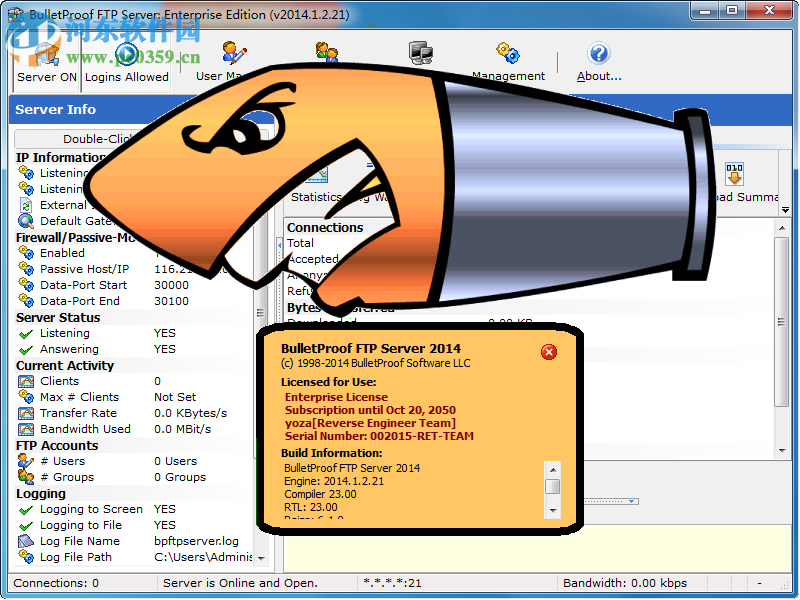Click the Server ON toolbar icon
The height and width of the screenshot is (600, 800).
click(x=45, y=55)
